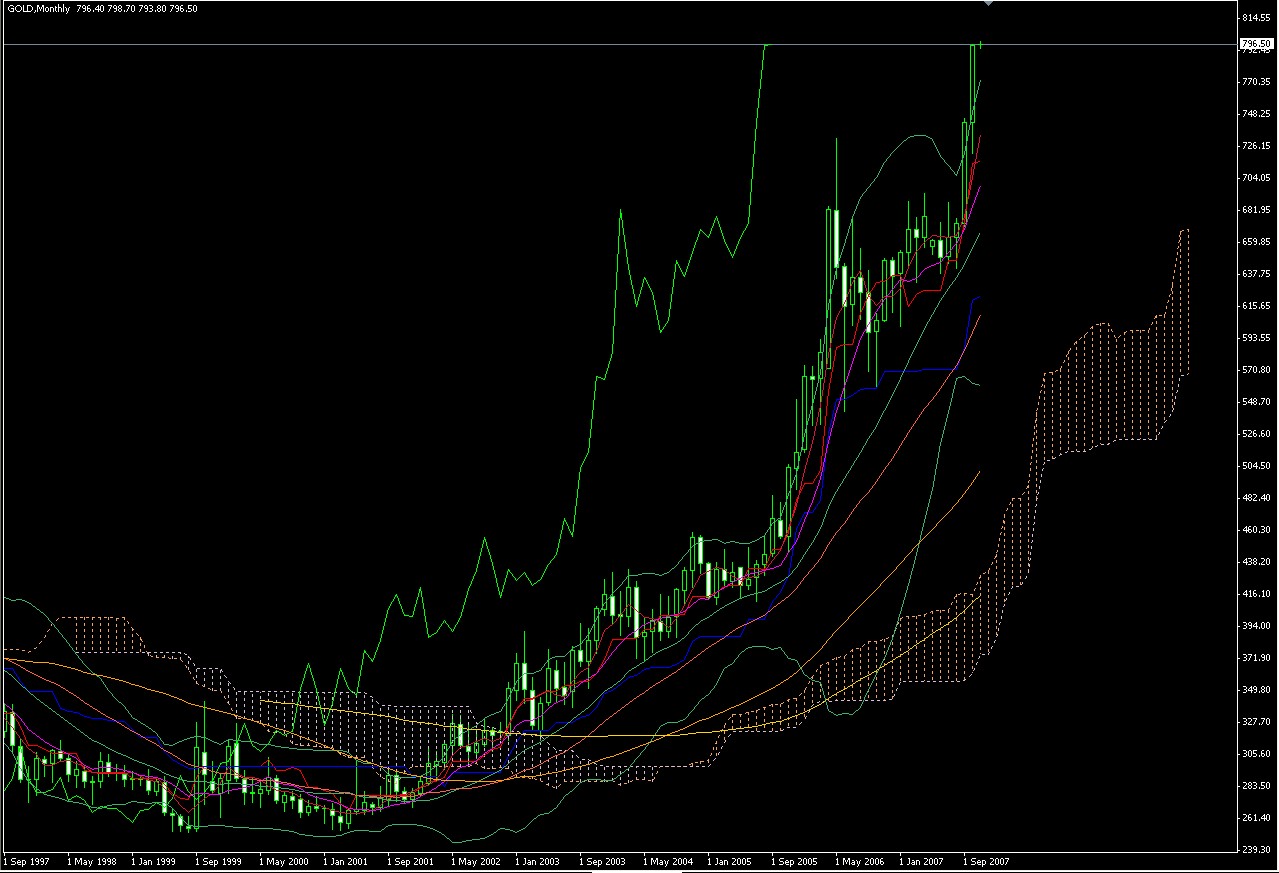Click the 1 Sep 2003 date label
Screen dimensions: 1279x873
(x=603, y=861)
